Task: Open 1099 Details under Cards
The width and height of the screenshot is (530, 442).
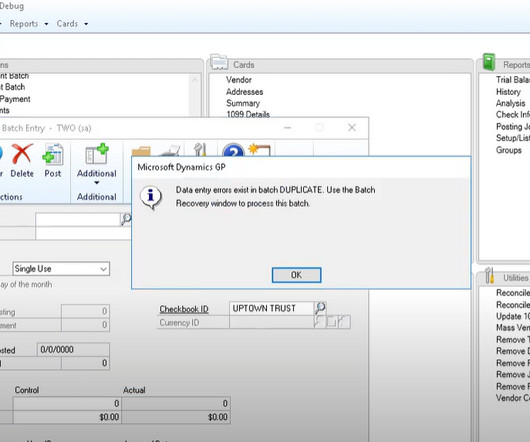Action: pos(248,114)
